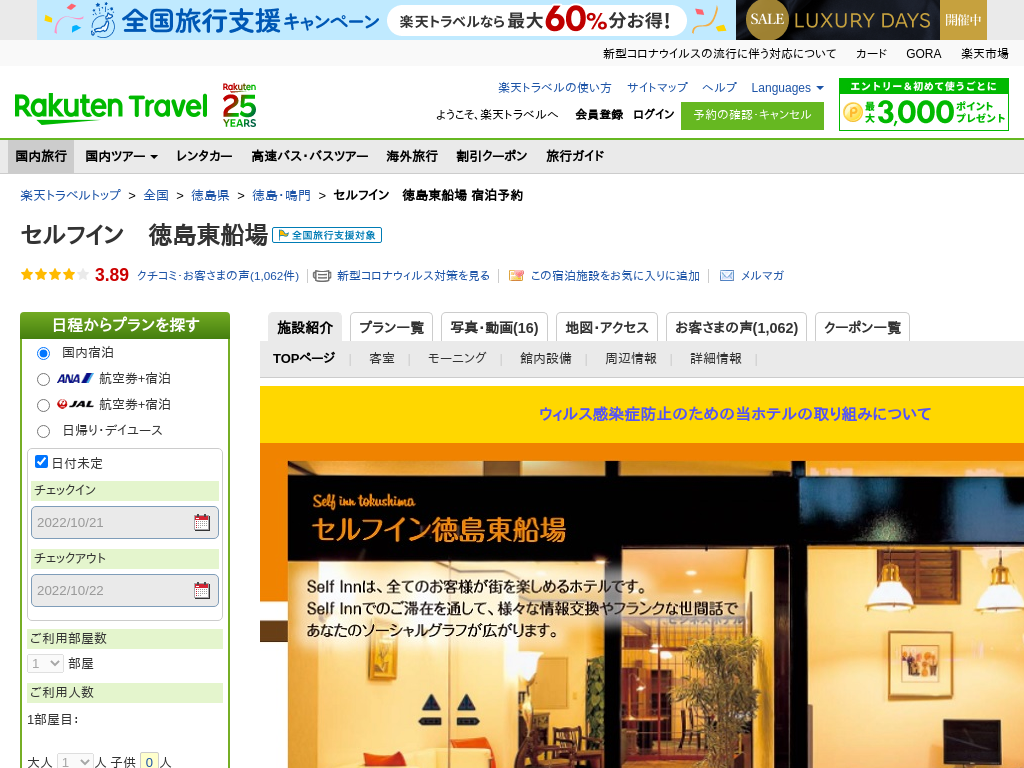Viewport: 1024px width, 768px height.
Task: Click the check-in date field 2022/10/21
Action: [x=125, y=522]
